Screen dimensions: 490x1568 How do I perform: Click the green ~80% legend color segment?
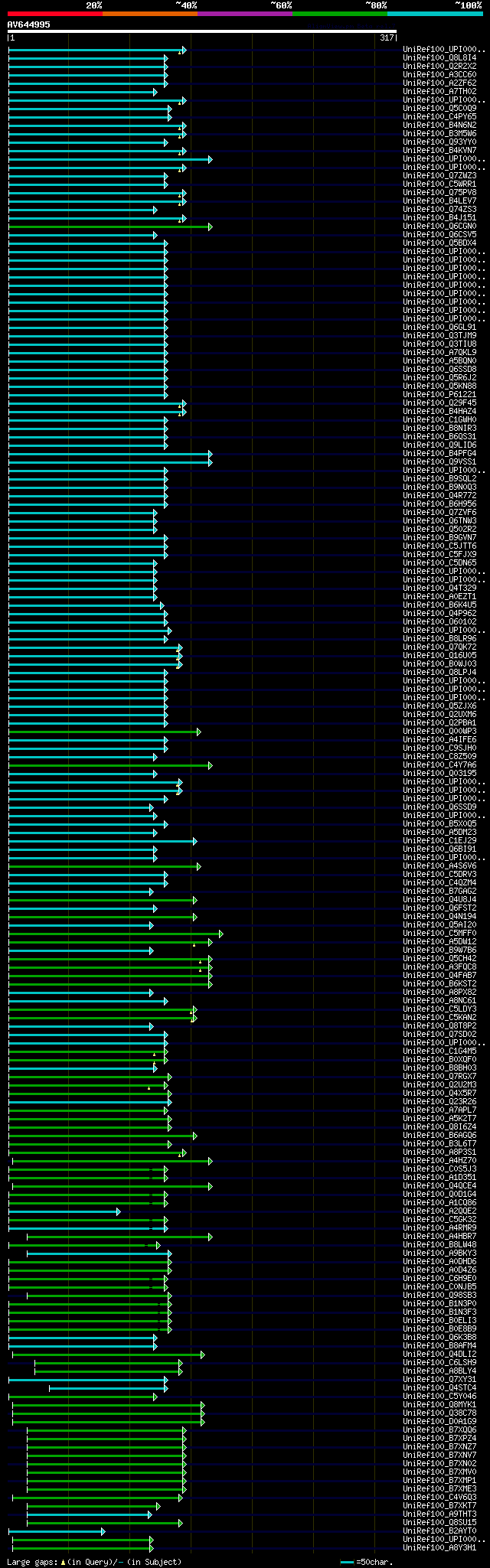coord(340,14)
